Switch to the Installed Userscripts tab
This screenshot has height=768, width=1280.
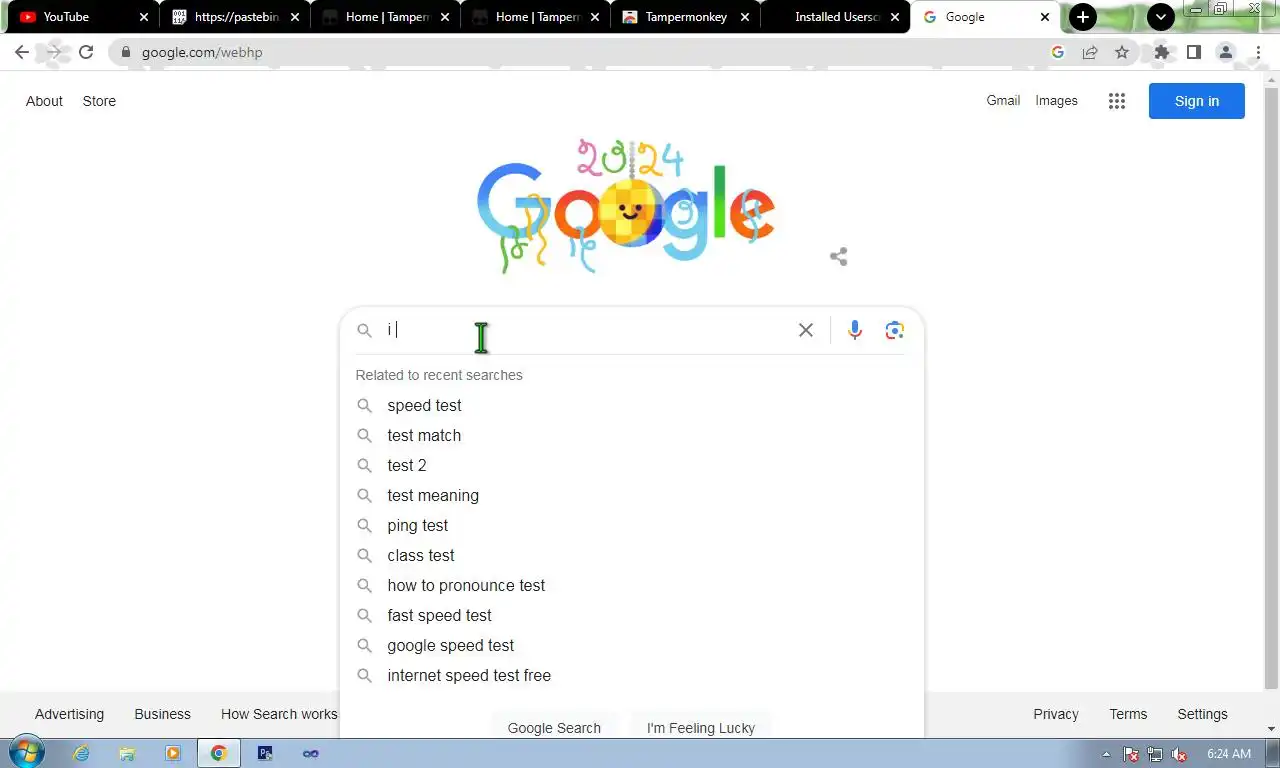[835, 17]
